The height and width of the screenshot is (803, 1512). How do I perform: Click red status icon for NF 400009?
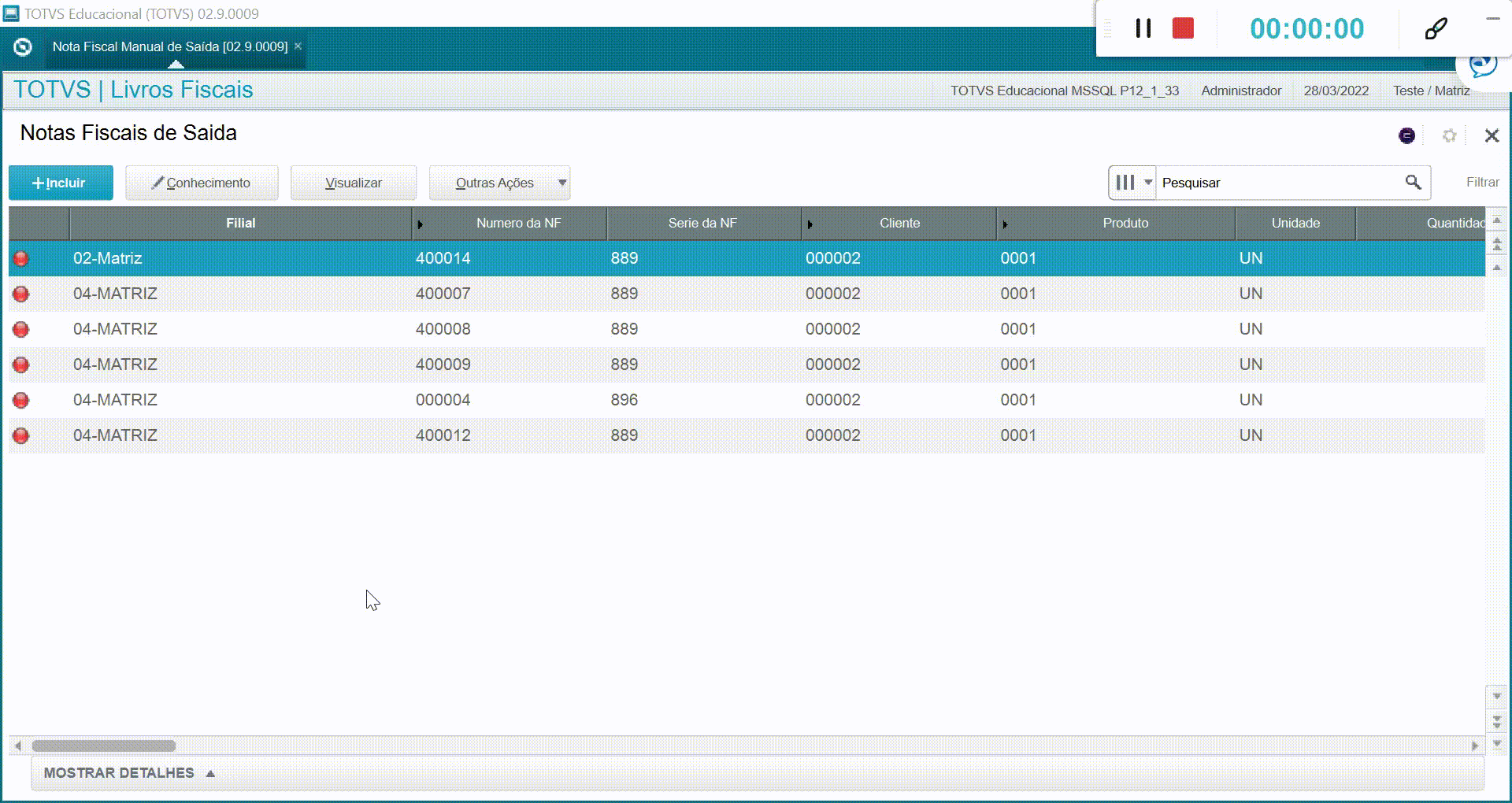click(21, 364)
